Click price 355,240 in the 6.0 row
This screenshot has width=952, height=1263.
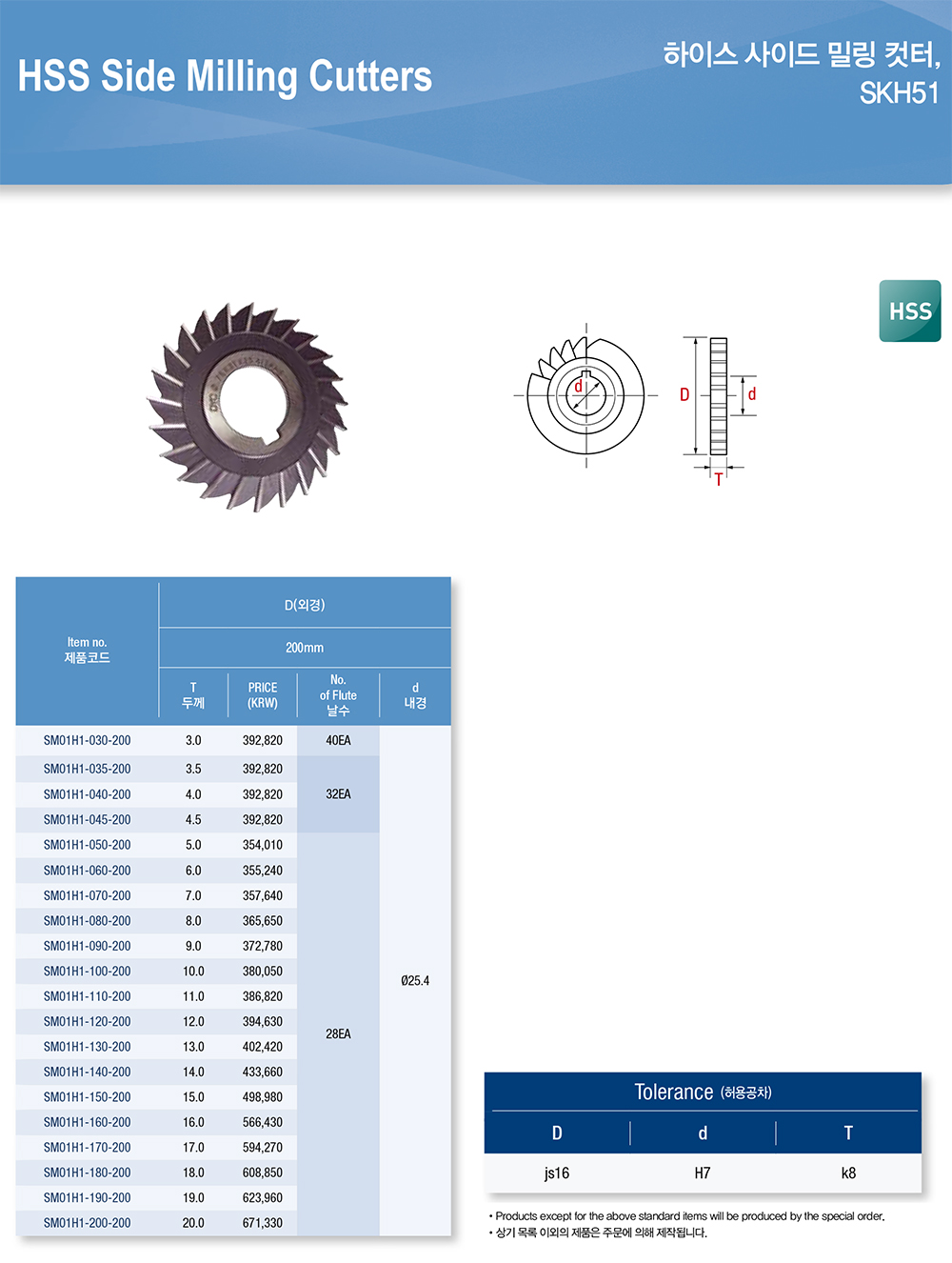pyautogui.click(x=263, y=871)
